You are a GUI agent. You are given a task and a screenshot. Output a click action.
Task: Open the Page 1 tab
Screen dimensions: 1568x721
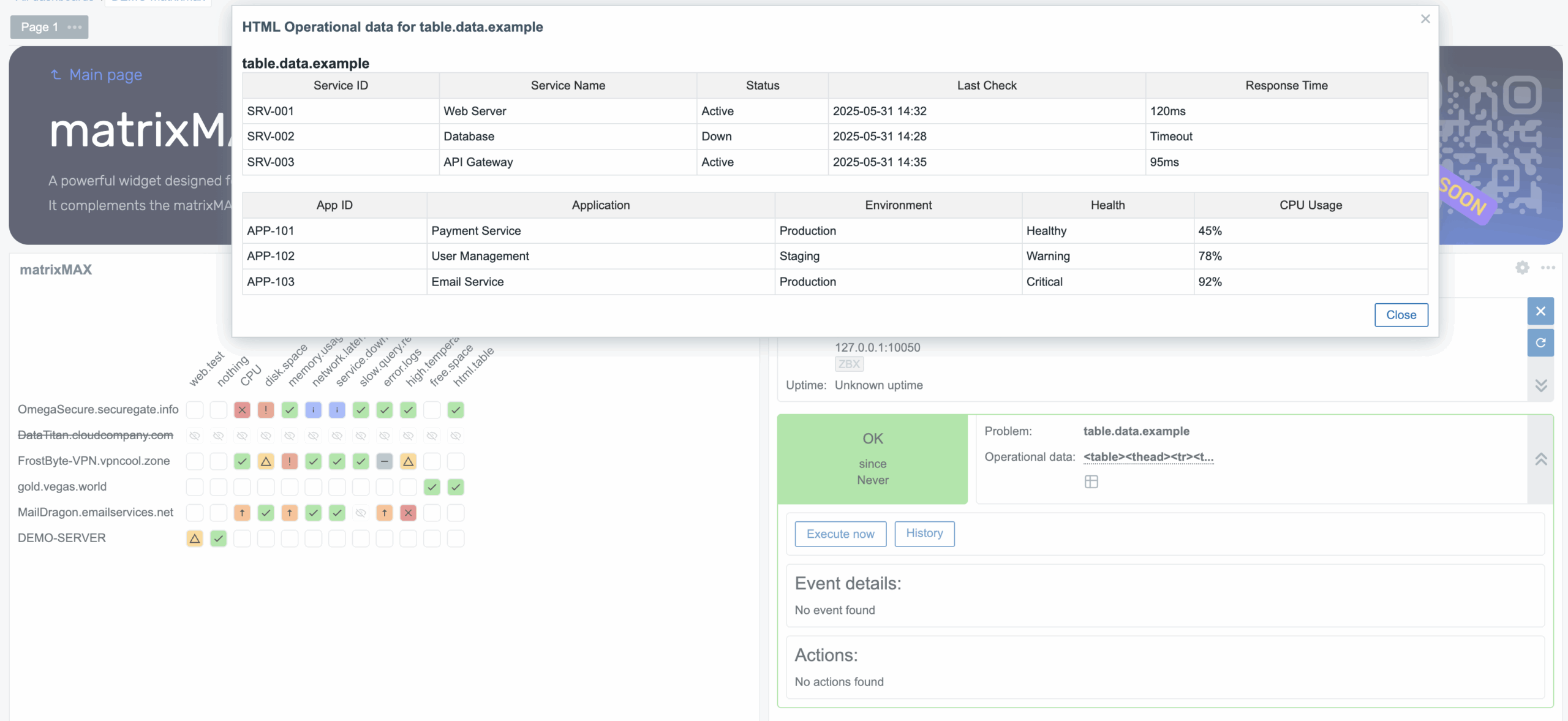(39, 27)
